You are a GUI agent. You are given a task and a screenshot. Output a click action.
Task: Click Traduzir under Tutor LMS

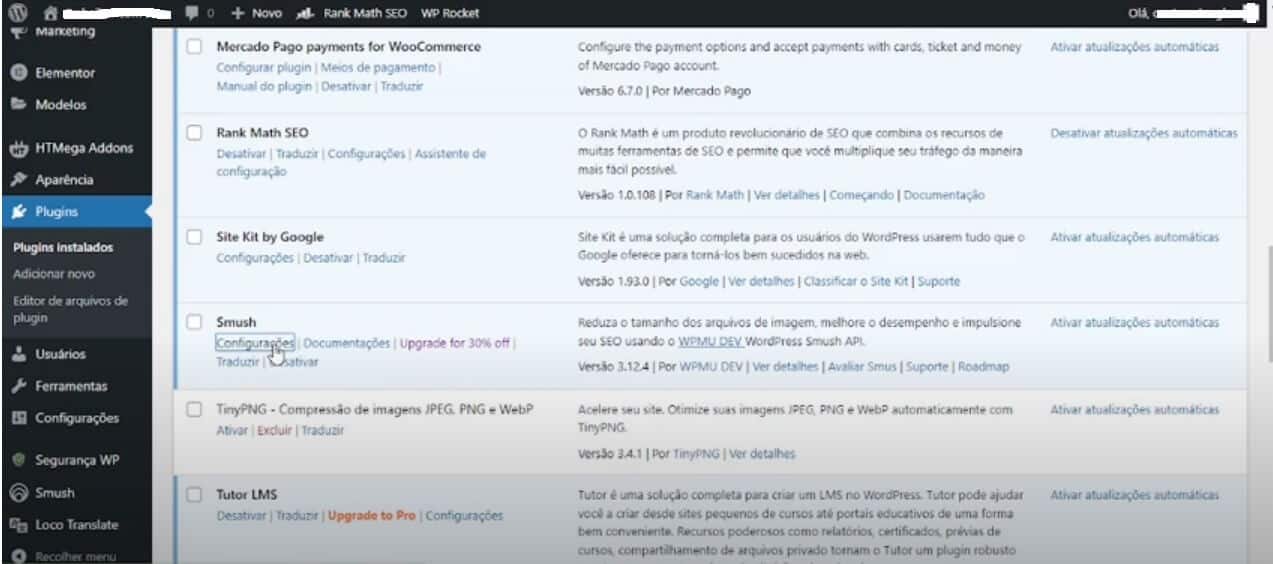[297, 516]
